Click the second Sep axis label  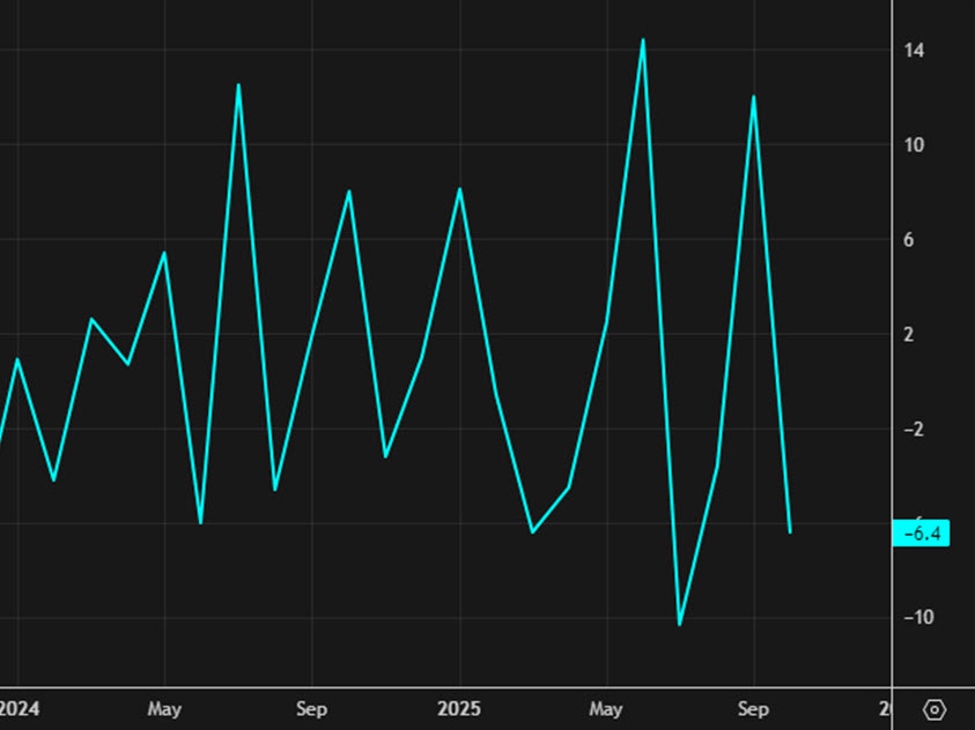[x=753, y=708]
